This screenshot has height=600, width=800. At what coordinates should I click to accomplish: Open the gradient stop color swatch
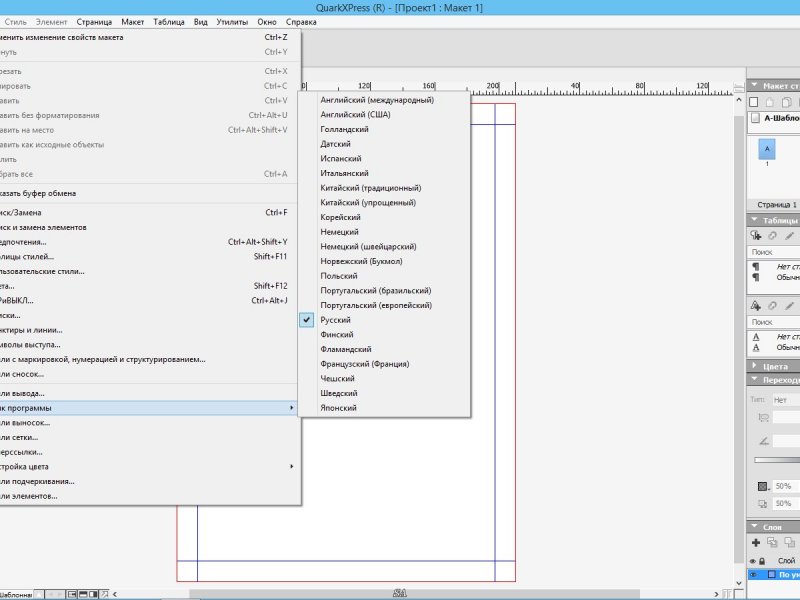coord(763,486)
